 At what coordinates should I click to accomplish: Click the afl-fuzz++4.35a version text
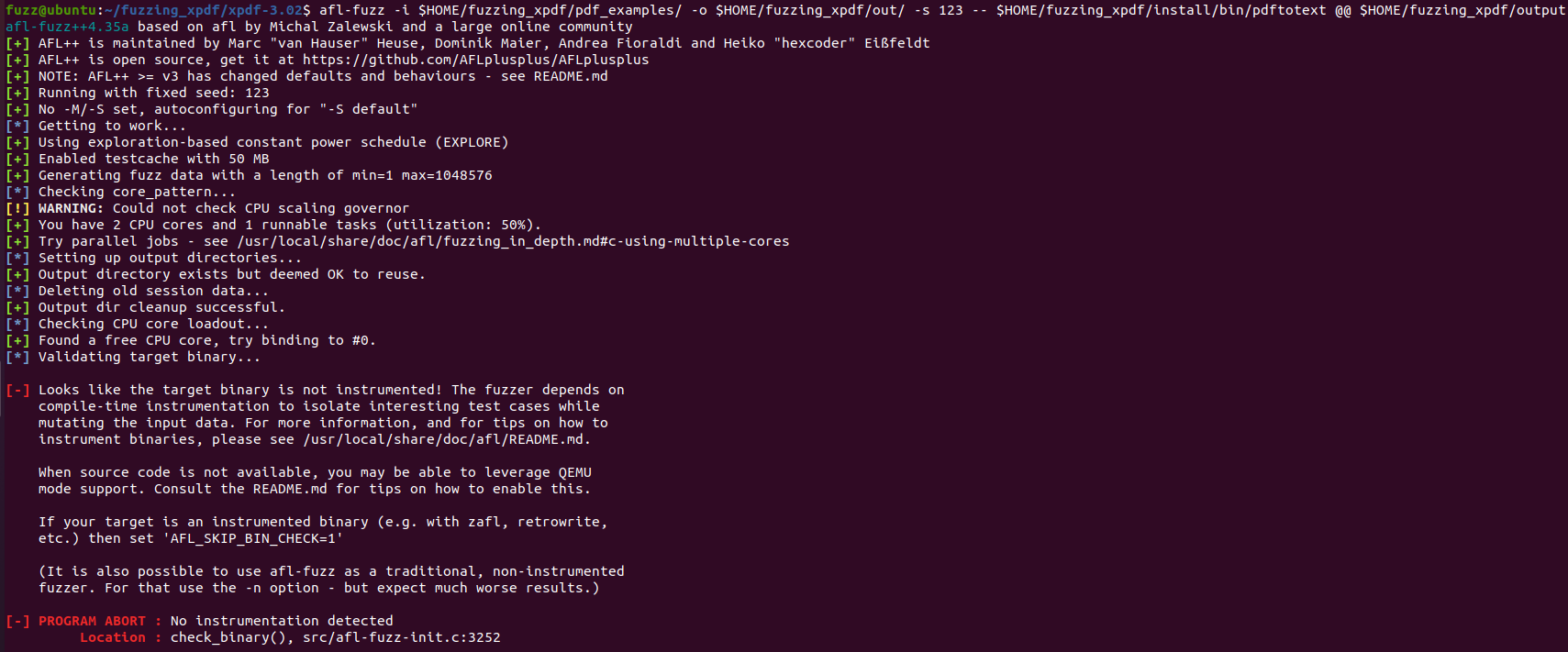tap(67, 27)
